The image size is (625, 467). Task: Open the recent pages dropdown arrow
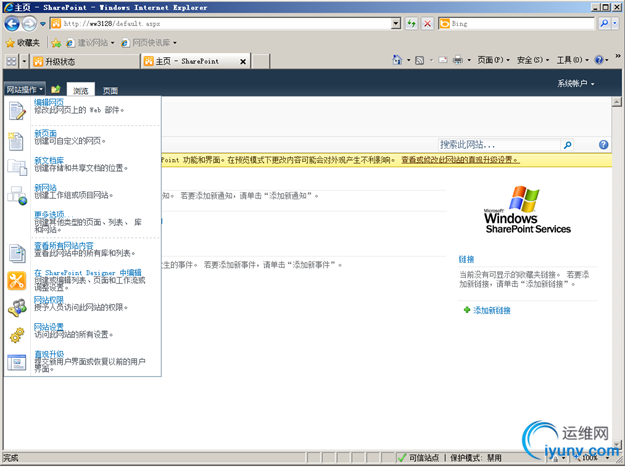43,24
